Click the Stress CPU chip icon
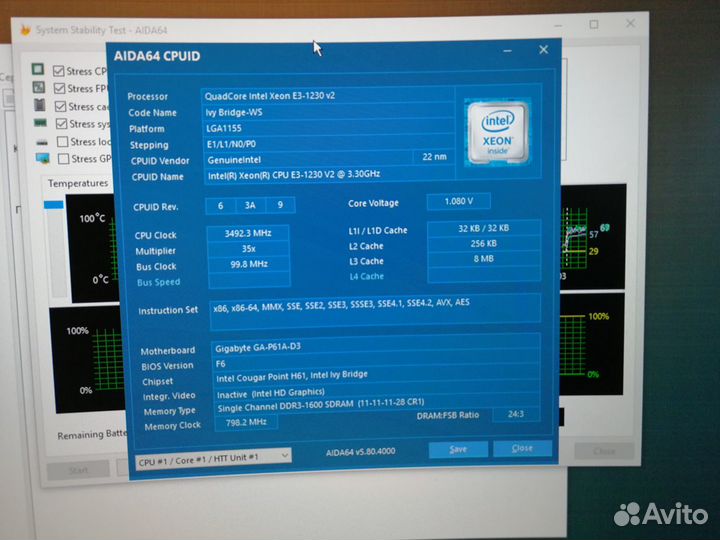Image resolution: width=720 pixels, height=540 pixels. coord(38,69)
